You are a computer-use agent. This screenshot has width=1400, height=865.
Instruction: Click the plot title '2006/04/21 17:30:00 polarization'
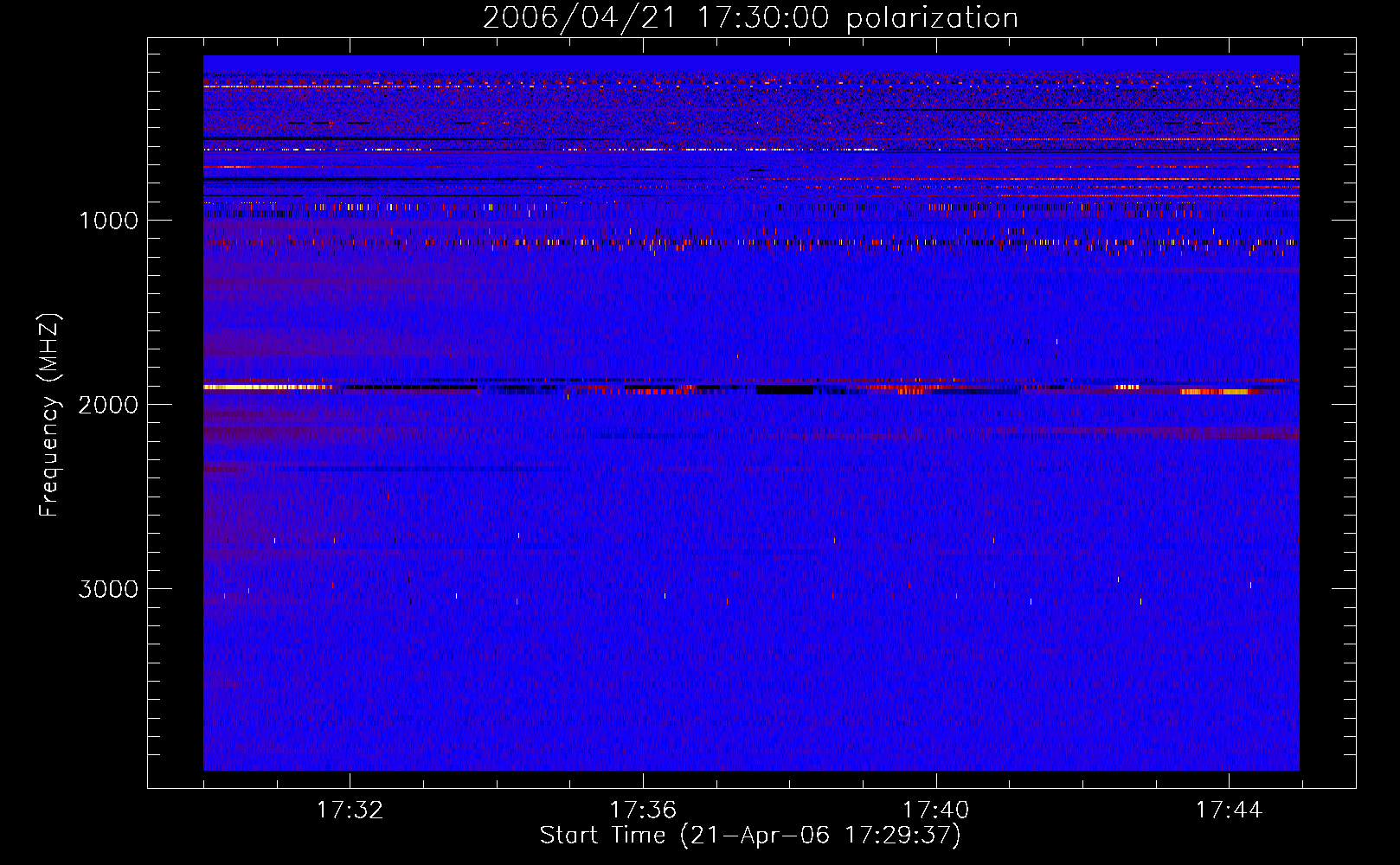[x=750, y=18]
